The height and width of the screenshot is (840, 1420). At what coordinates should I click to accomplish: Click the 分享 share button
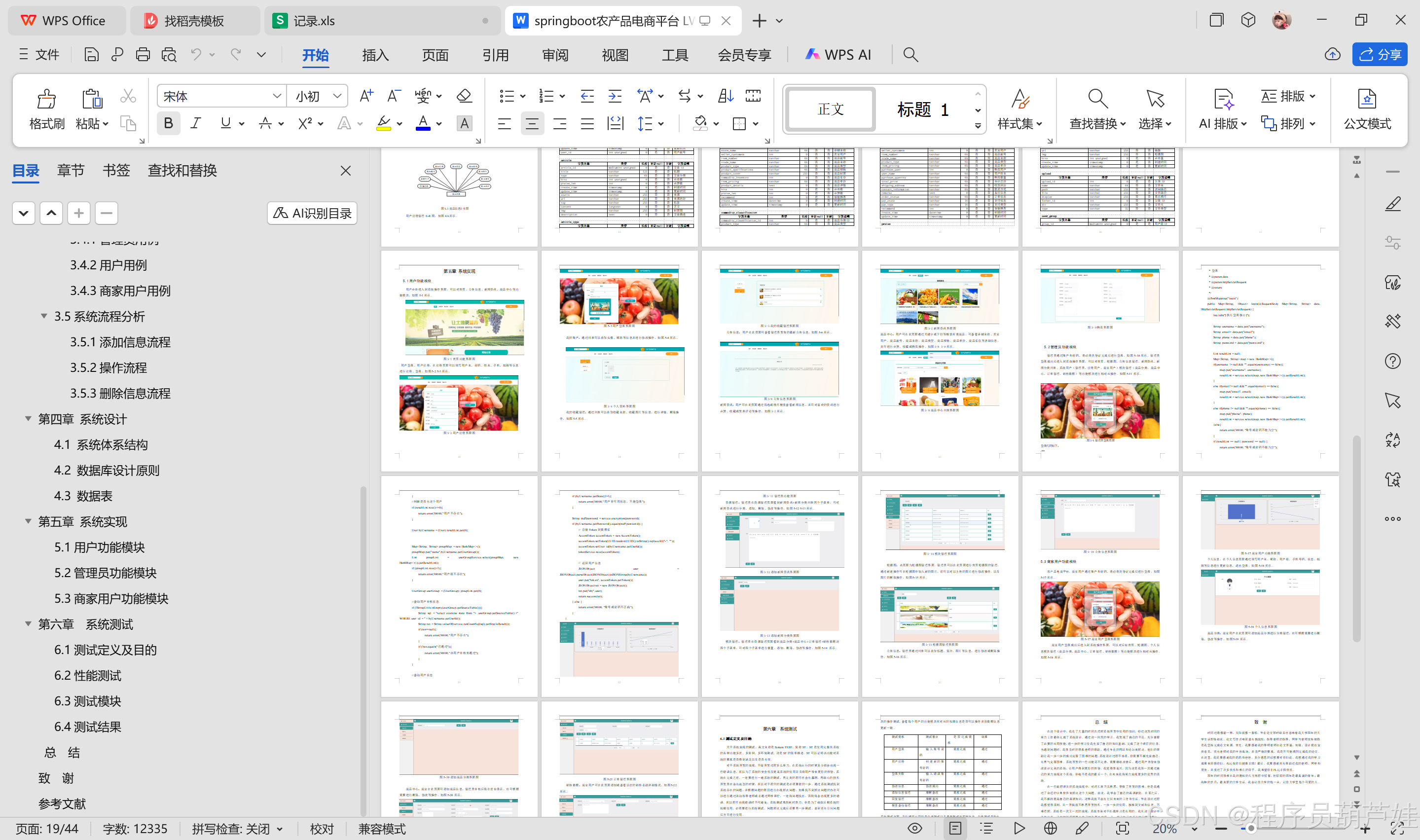1379,55
